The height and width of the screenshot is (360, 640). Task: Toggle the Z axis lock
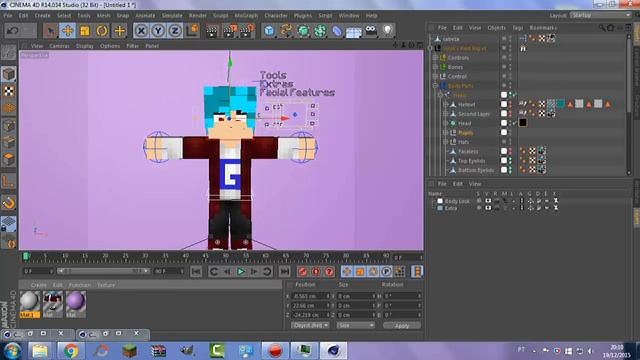176,31
